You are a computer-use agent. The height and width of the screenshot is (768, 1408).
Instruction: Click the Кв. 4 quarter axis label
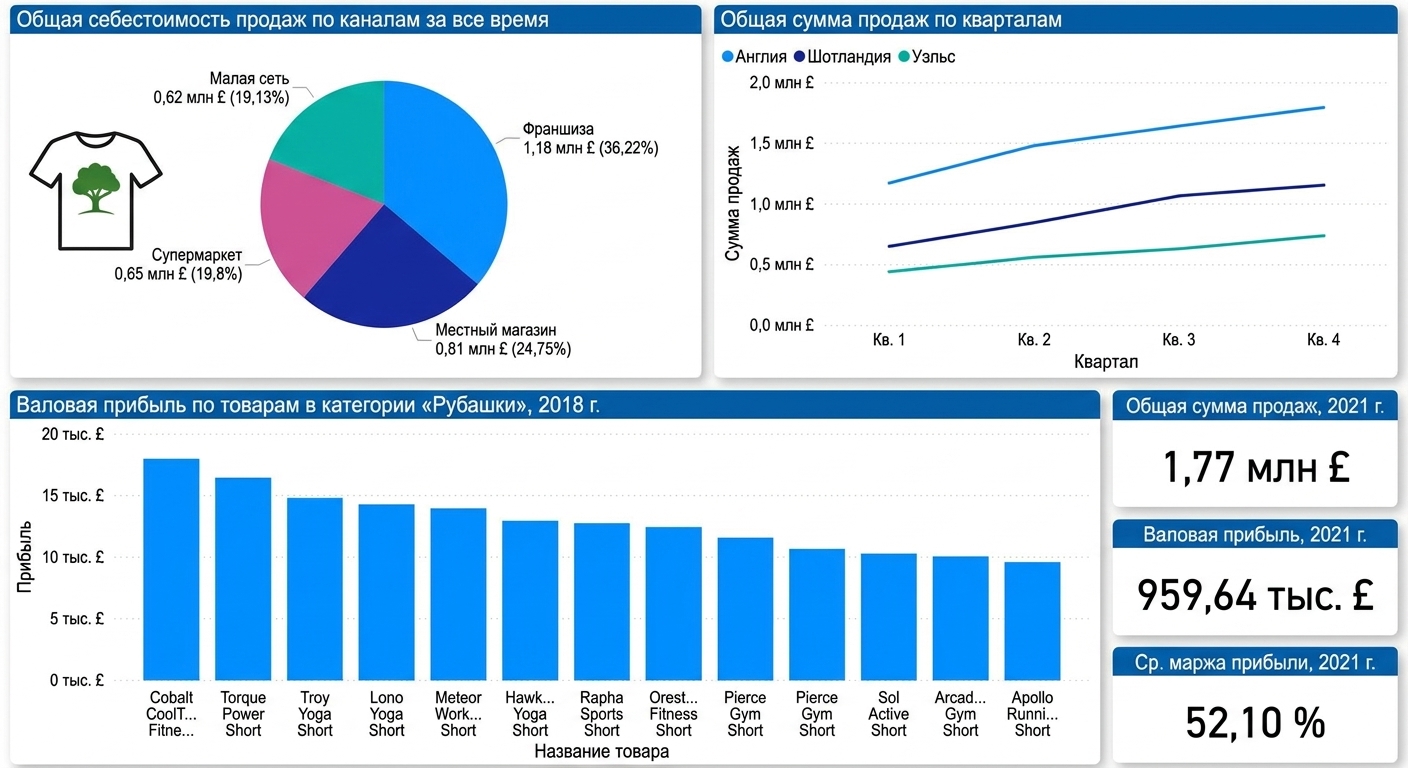click(x=1324, y=340)
